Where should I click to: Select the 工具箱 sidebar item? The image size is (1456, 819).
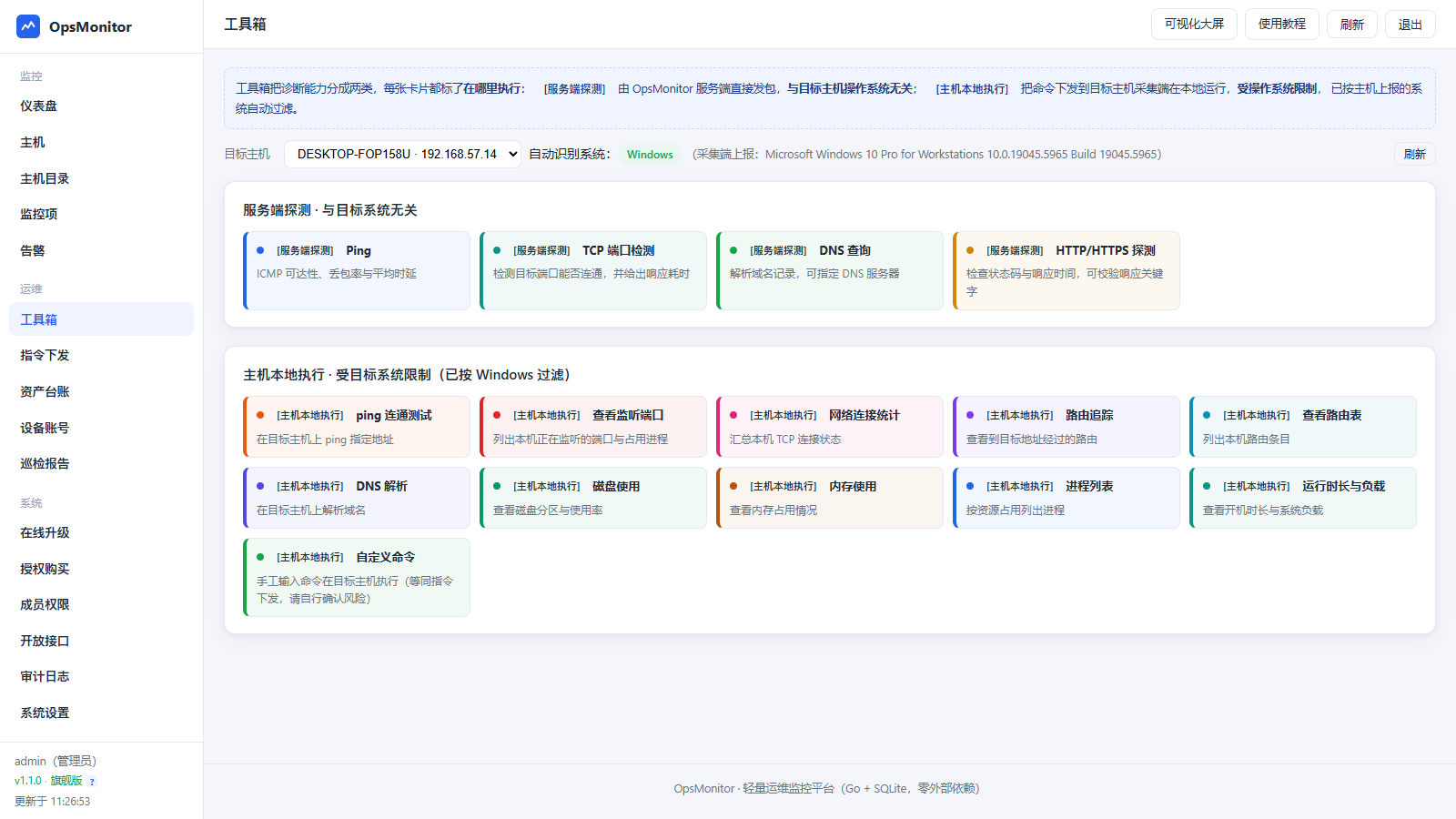click(x=101, y=319)
